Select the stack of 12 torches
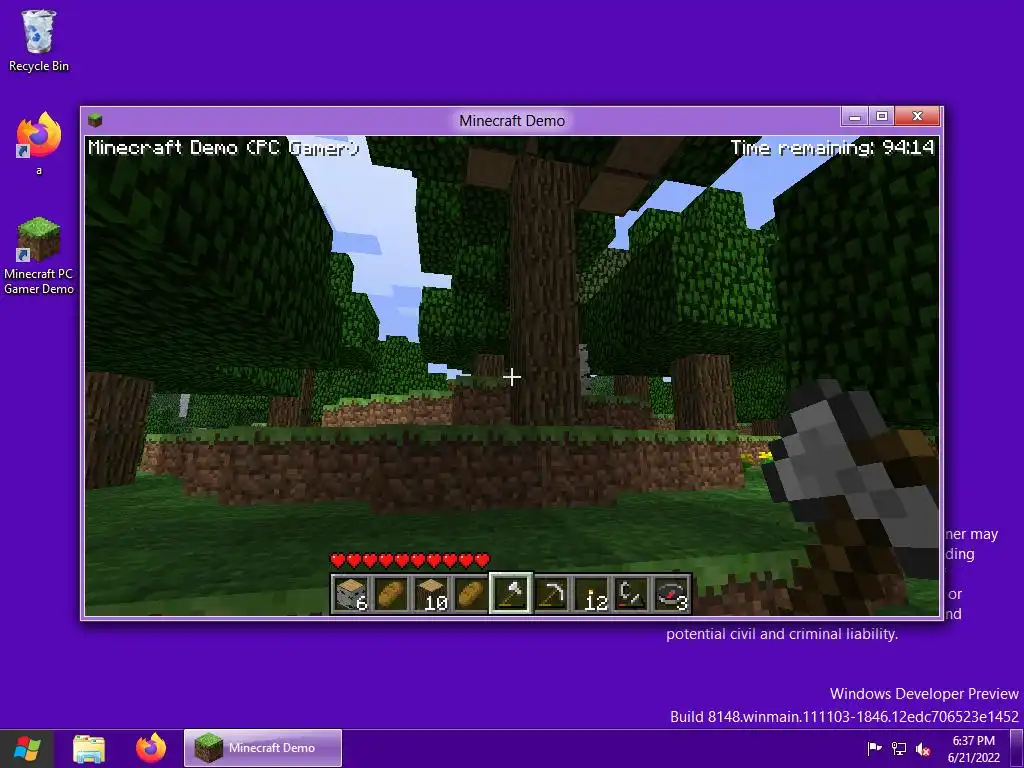The width and height of the screenshot is (1024, 768). point(592,594)
